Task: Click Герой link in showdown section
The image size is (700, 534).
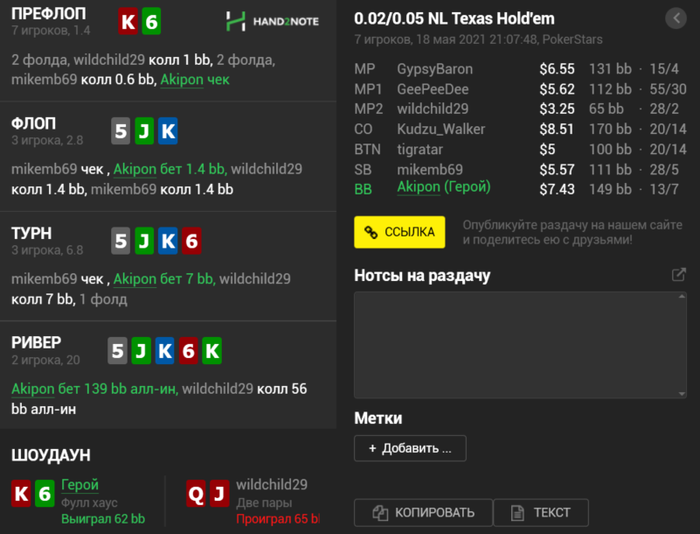Action: pos(80,485)
